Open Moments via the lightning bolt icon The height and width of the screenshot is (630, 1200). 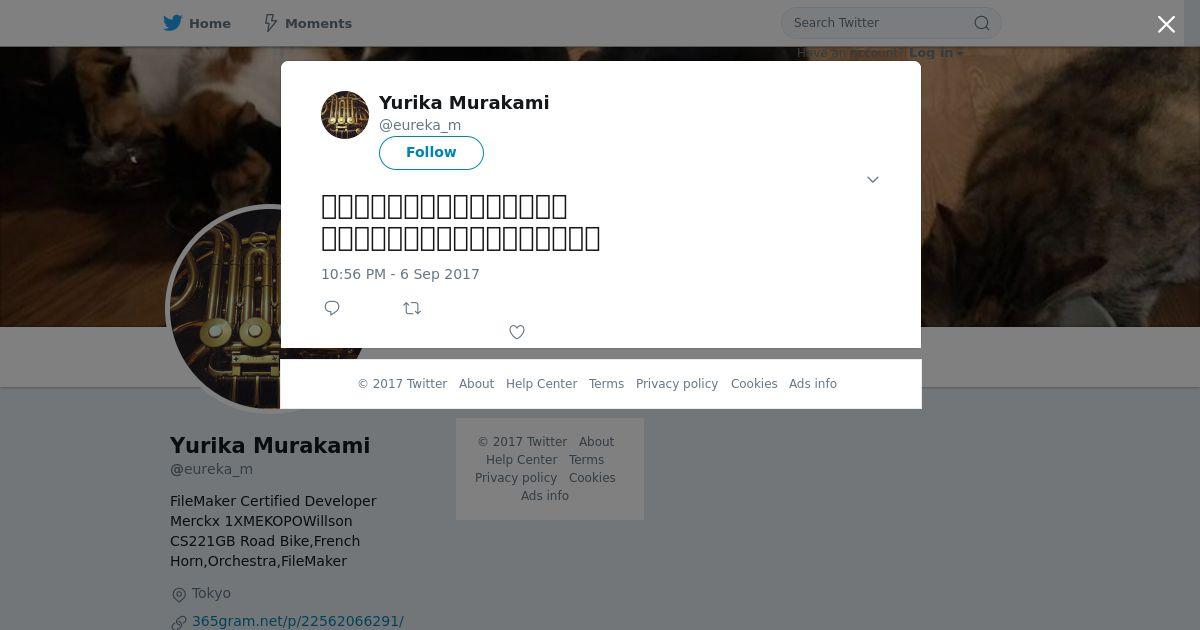coord(270,23)
